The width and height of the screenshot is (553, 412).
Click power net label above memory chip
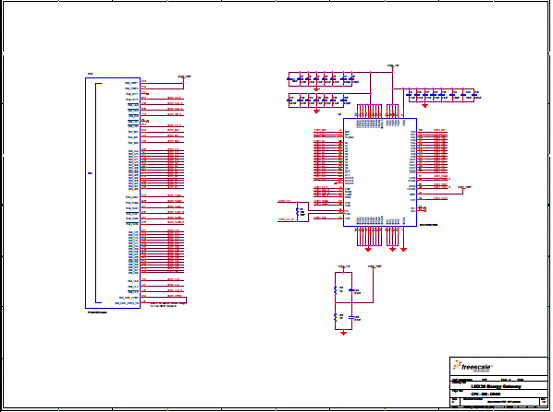pos(393,66)
